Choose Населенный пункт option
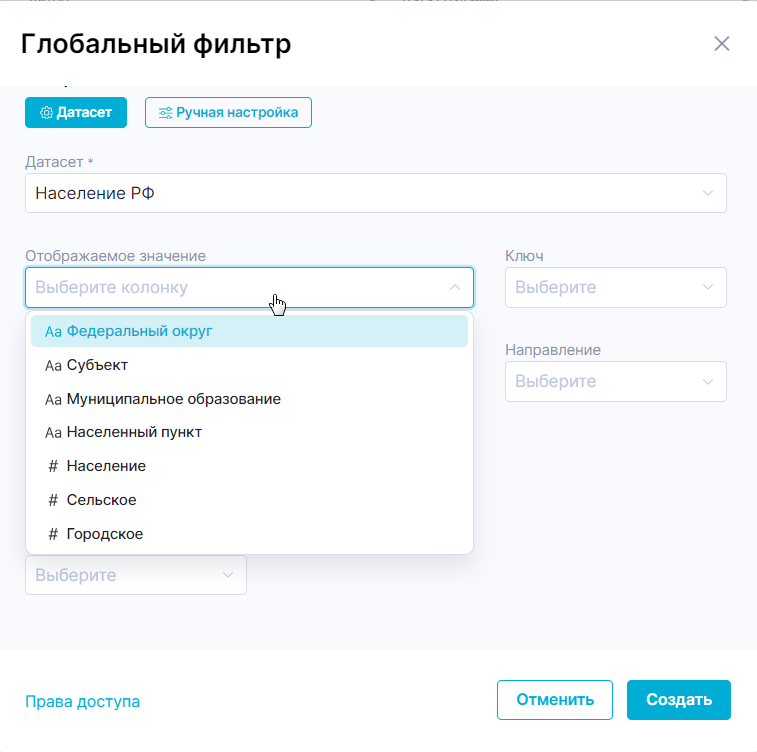This screenshot has height=752, width=757. (x=134, y=433)
